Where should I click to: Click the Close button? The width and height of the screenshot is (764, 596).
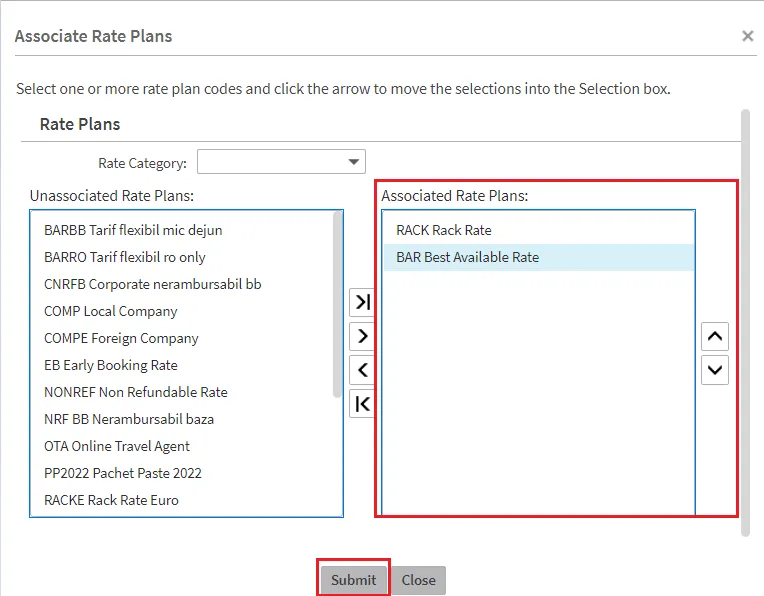coord(419,580)
